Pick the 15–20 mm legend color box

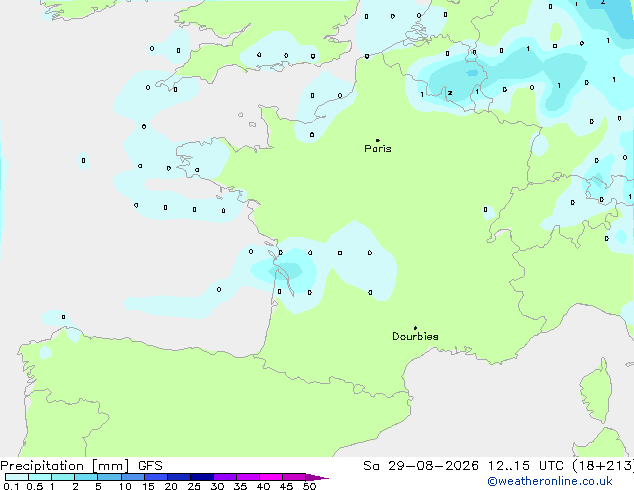coord(155,477)
